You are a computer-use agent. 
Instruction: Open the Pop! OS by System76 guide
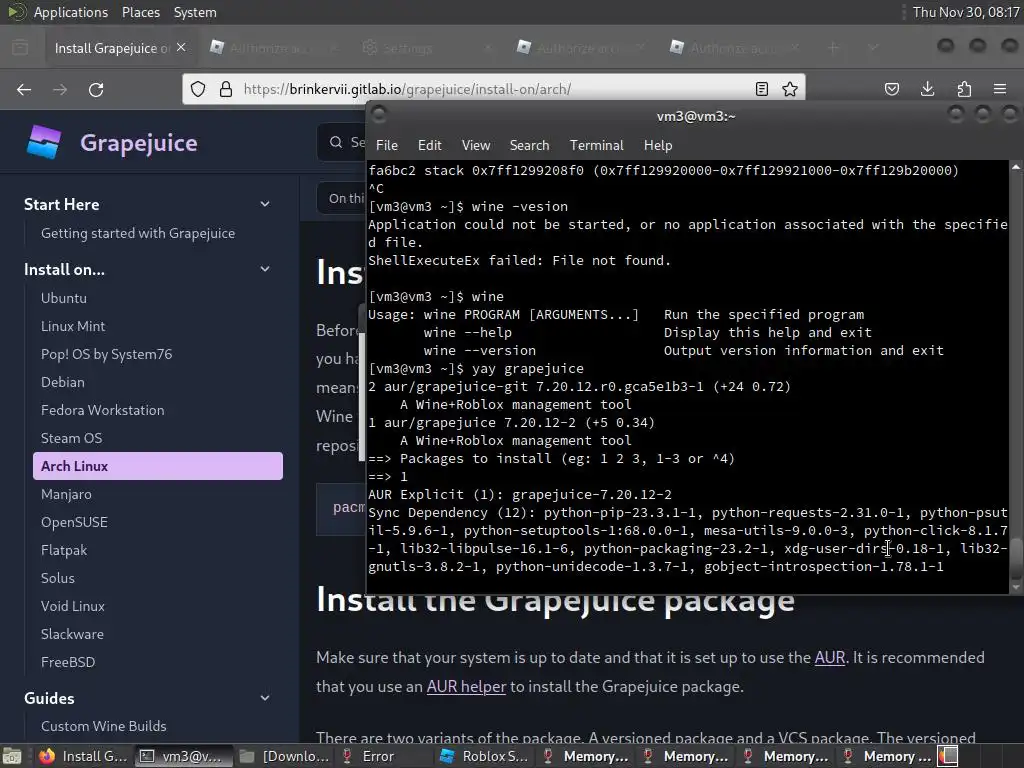106,354
